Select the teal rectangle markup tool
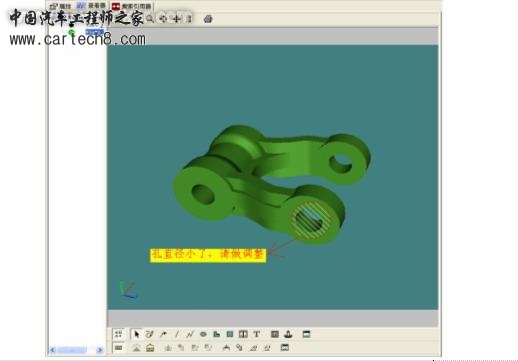This screenshot has width=518, height=361. click(230, 334)
